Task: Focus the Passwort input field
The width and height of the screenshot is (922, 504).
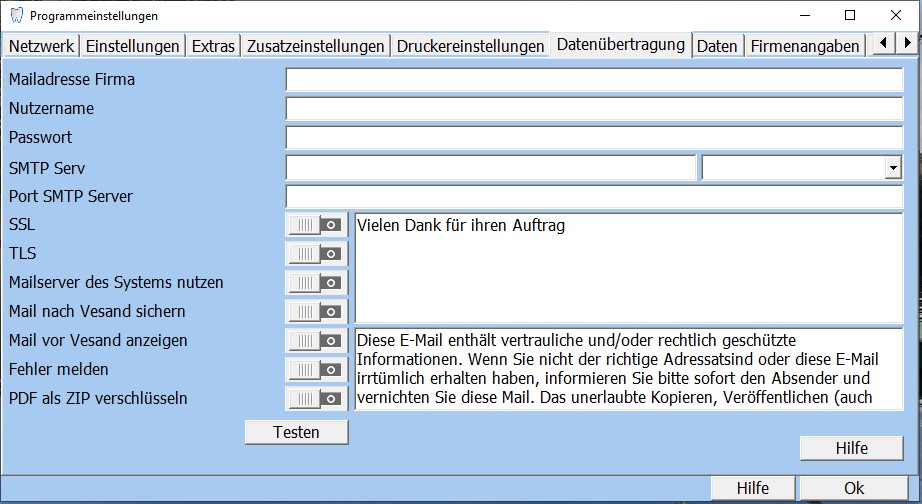Action: point(594,138)
